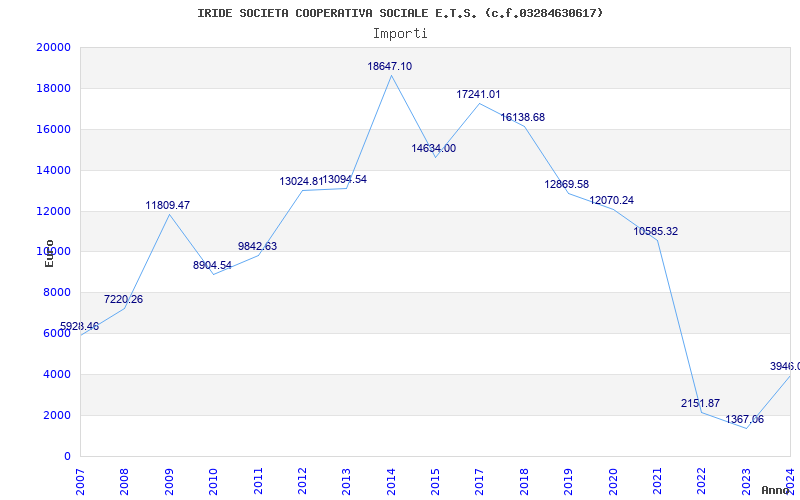Select x-axis year 2015
The height and width of the screenshot is (500, 800).
pyautogui.click(x=436, y=481)
